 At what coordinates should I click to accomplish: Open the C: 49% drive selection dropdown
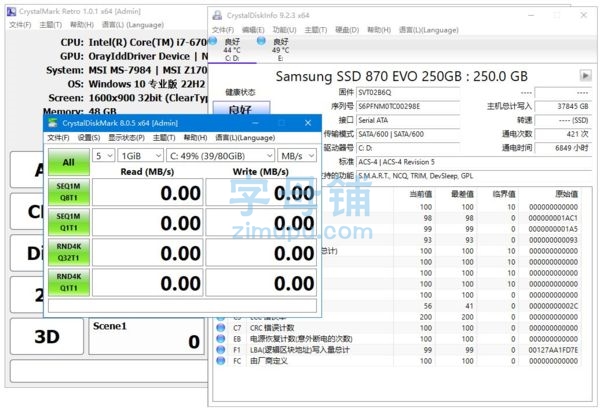point(220,156)
